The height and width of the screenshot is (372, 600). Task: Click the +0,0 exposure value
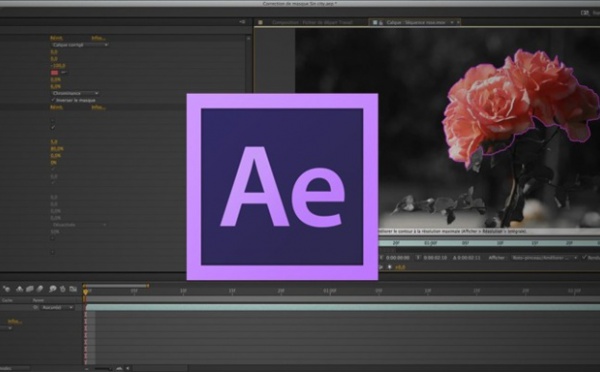pos(399,267)
